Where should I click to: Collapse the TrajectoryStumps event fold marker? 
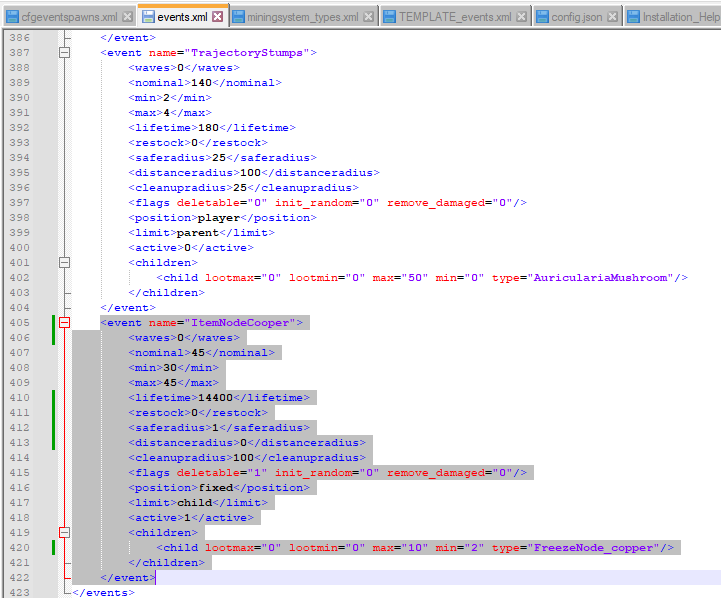[x=64, y=52]
